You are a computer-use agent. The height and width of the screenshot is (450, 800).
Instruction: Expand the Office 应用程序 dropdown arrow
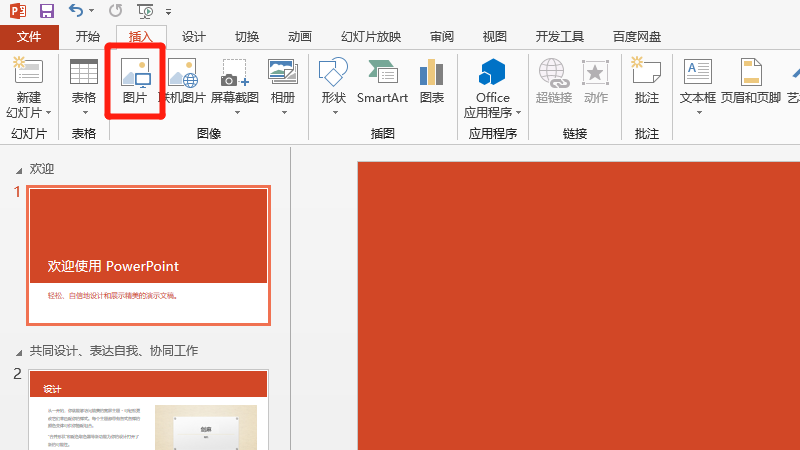pyautogui.click(x=518, y=112)
